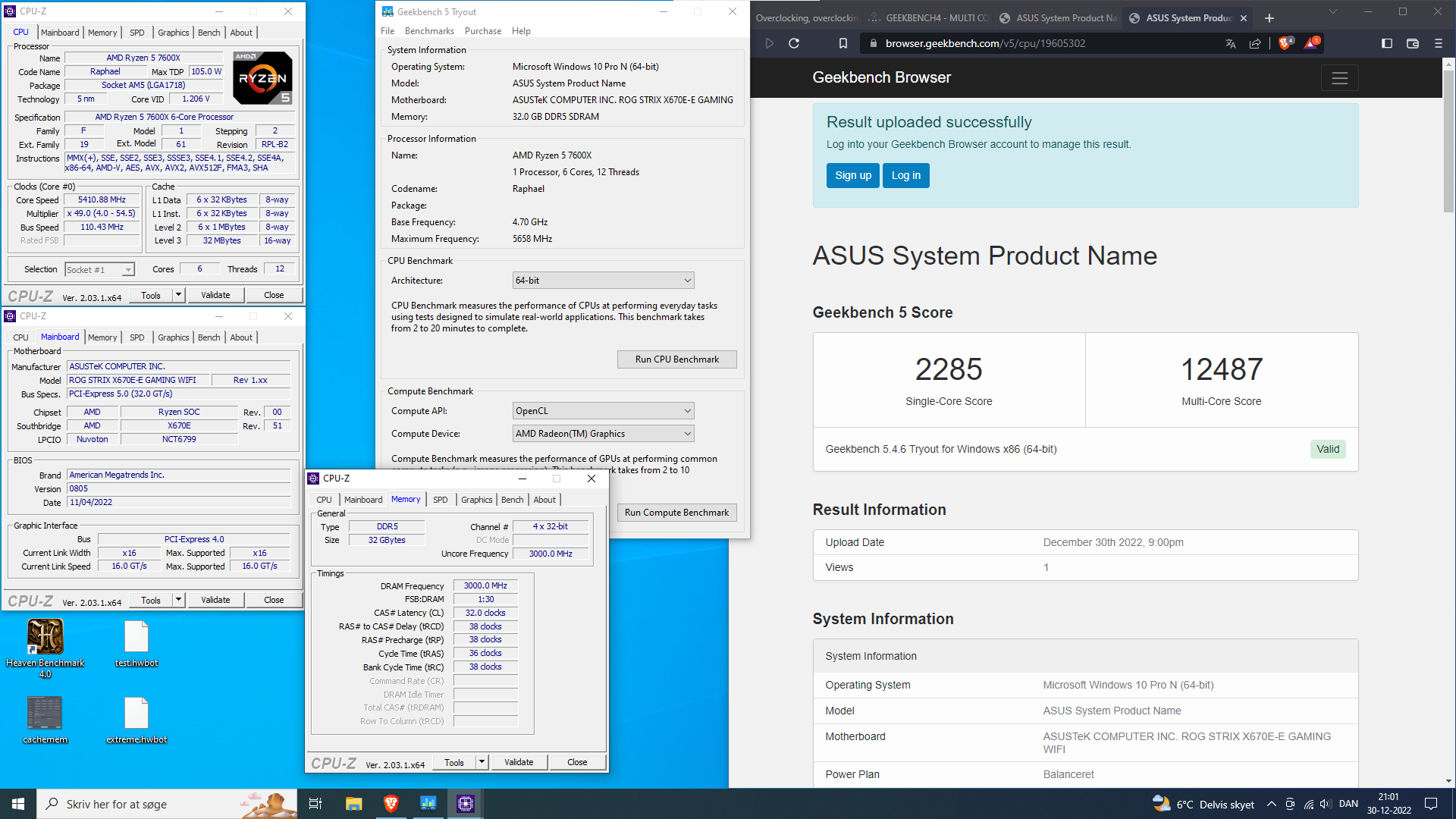Select the extreme.hwbot desktop file
The width and height of the screenshot is (1456, 819).
pos(136,720)
